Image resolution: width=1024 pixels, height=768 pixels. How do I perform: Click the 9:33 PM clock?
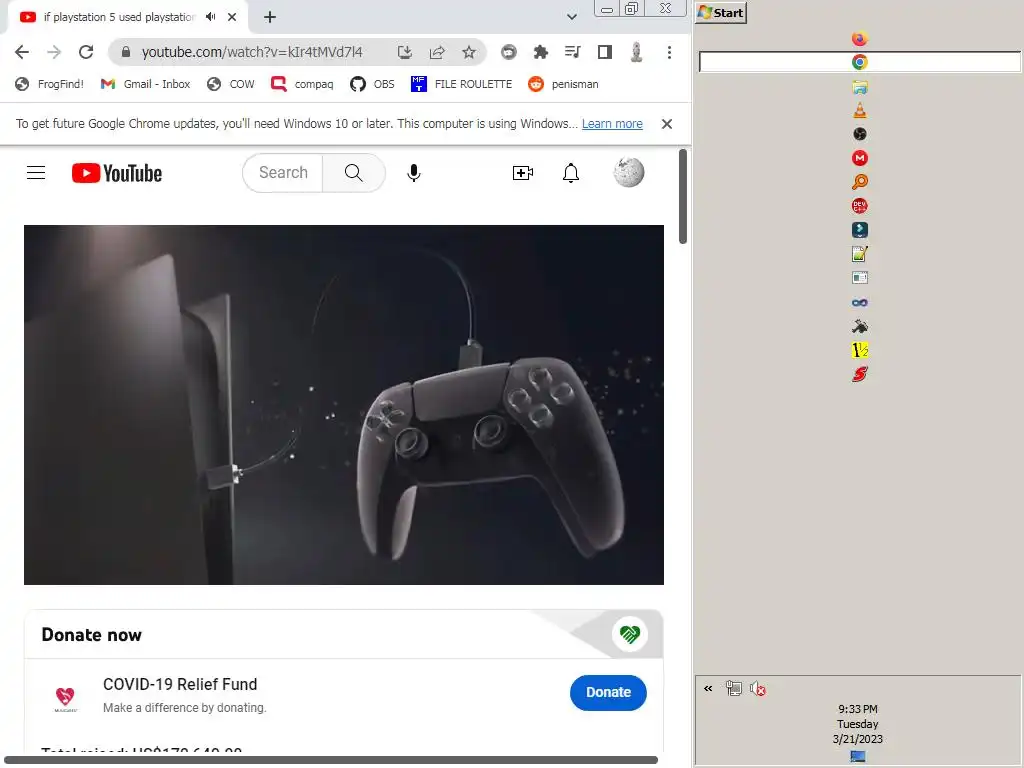pyautogui.click(x=857, y=709)
